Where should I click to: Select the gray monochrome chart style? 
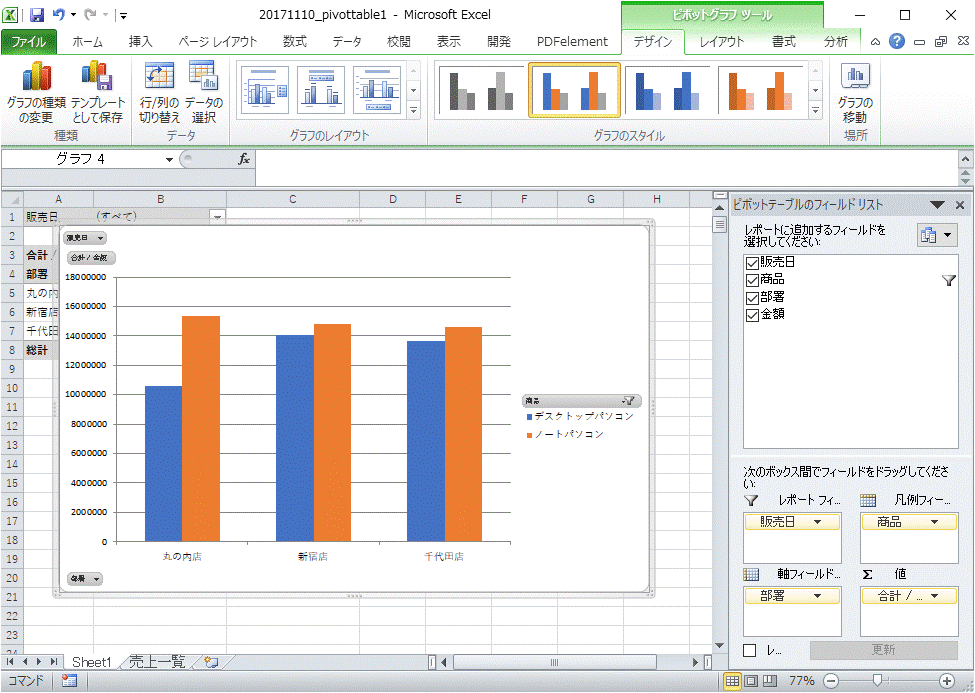pyautogui.click(x=479, y=90)
